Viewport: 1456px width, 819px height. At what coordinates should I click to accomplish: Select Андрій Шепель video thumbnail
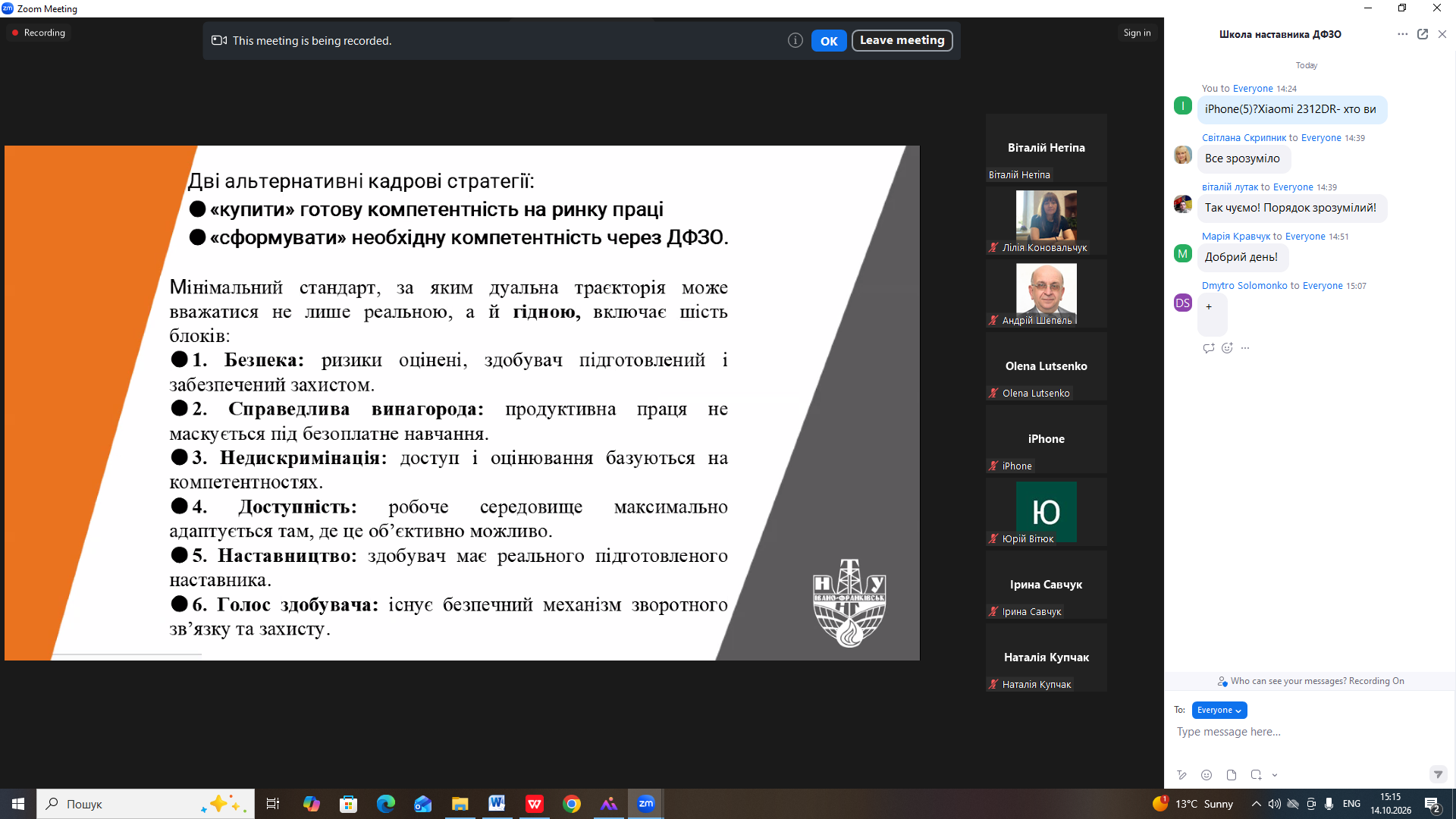tap(1046, 293)
